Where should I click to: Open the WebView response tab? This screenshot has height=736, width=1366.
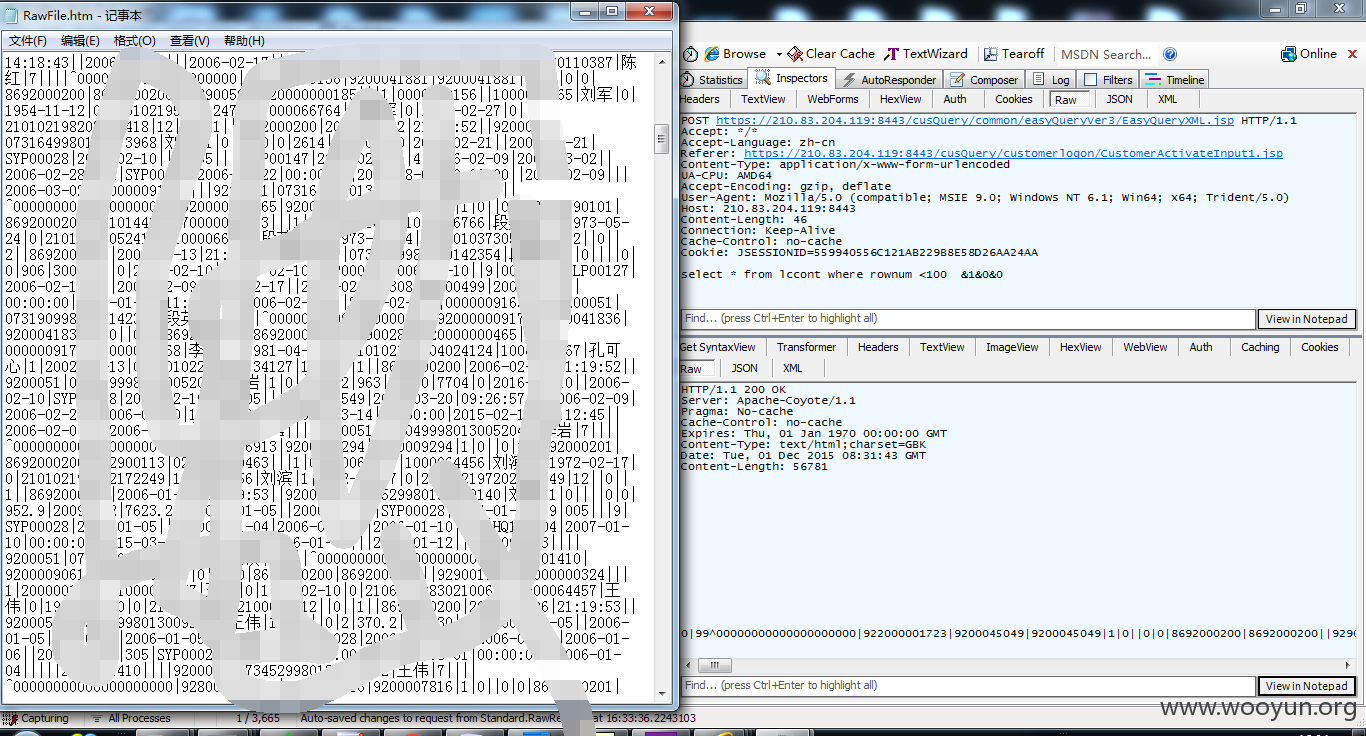(x=1145, y=347)
